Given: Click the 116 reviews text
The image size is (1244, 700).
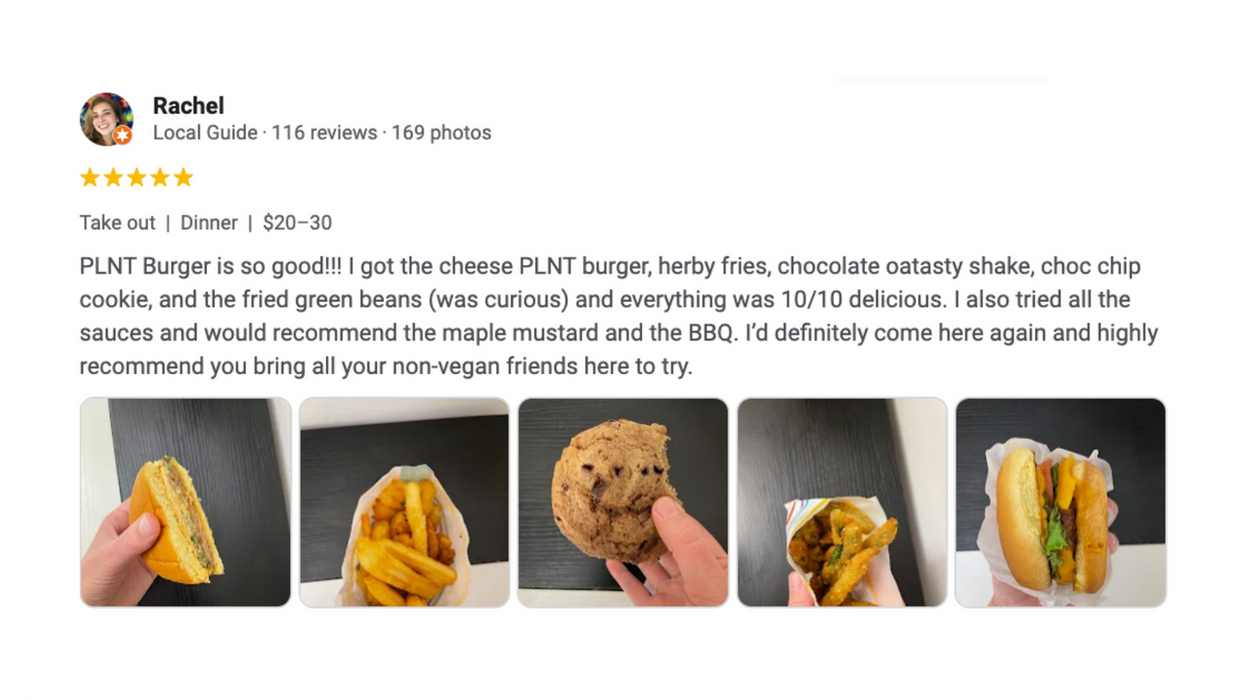Looking at the screenshot, I should pos(324,132).
